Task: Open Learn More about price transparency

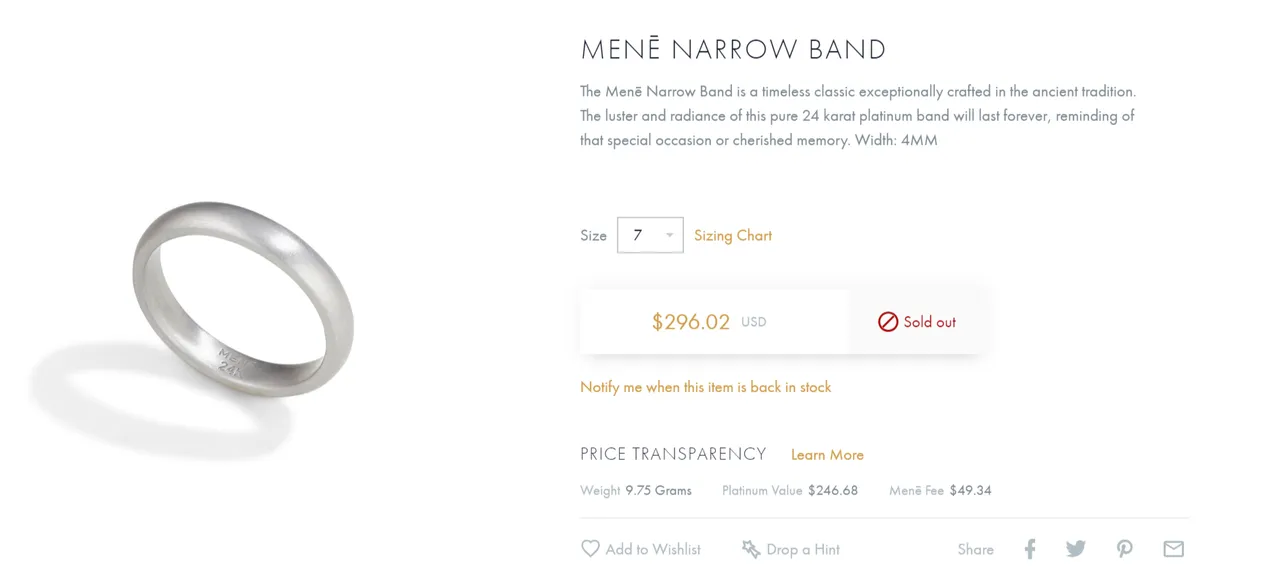Action: pos(827,455)
